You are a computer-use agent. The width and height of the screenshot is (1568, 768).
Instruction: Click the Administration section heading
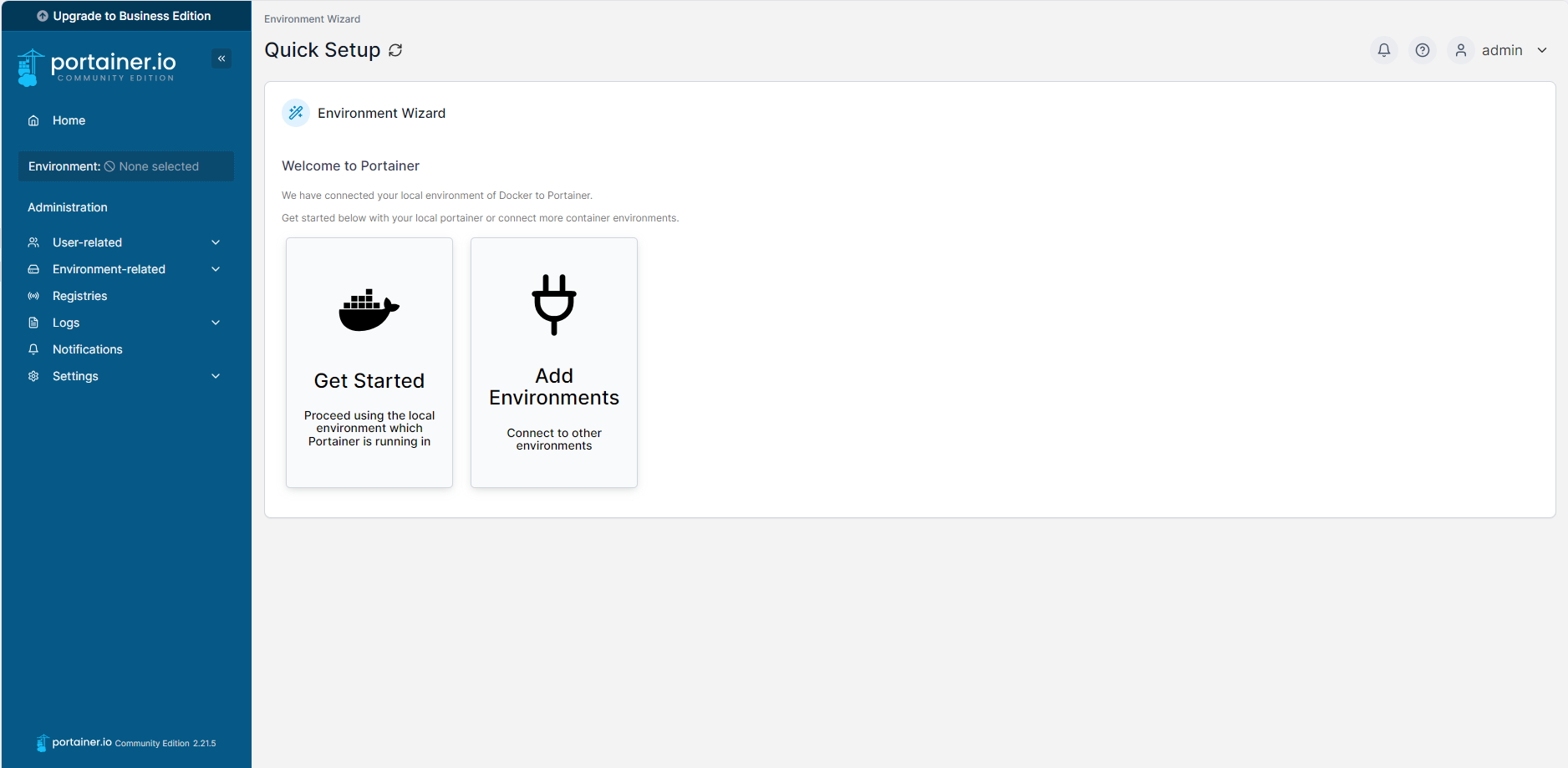click(68, 207)
